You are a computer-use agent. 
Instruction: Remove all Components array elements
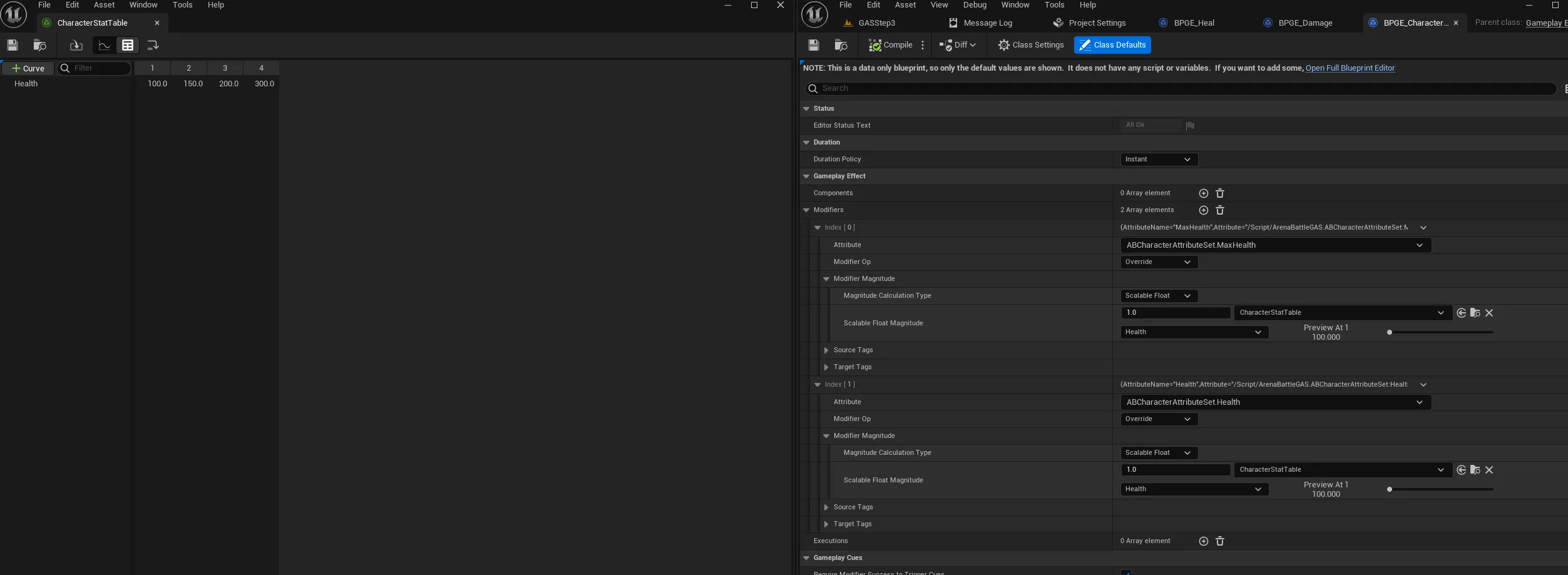coord(1220,193)
